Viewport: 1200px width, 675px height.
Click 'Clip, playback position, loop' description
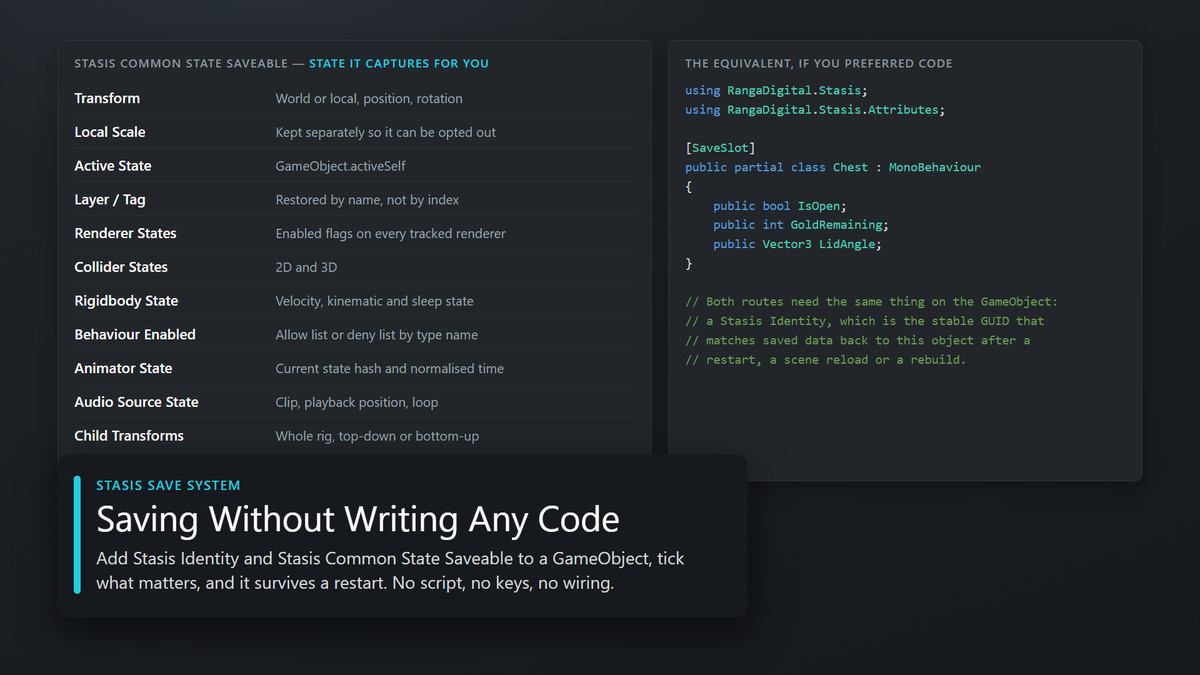[357, 402]
